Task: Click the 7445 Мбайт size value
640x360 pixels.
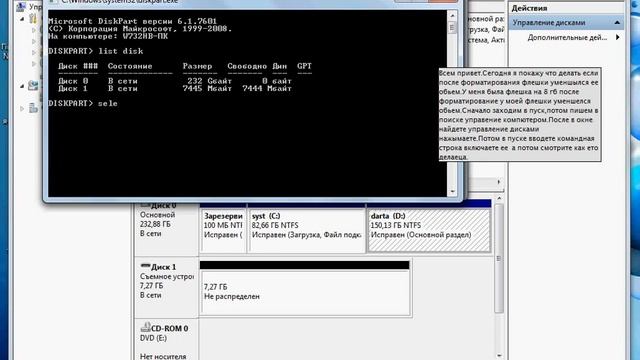Action: click(207, 89)
